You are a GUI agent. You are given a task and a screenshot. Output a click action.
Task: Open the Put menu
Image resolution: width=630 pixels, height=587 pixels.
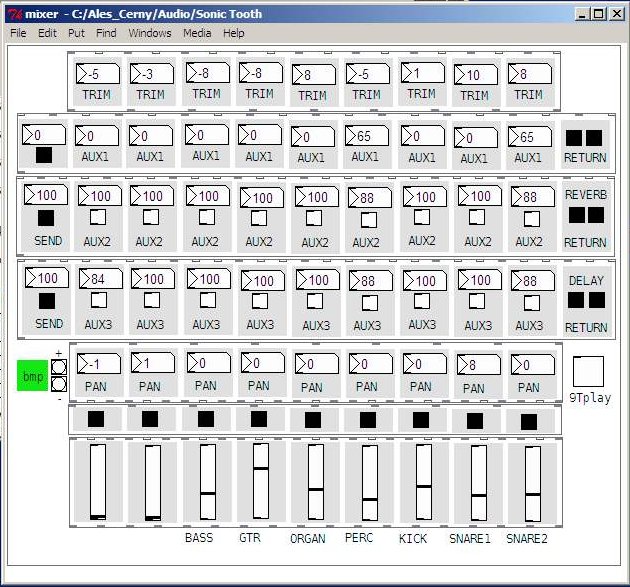[x=76, y=33]
